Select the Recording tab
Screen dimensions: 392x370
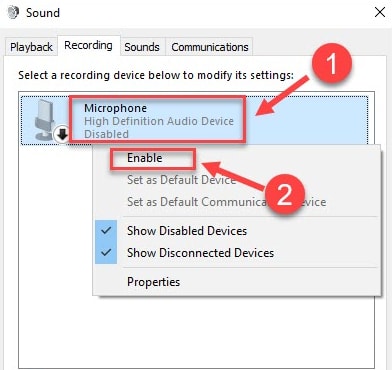88,45
